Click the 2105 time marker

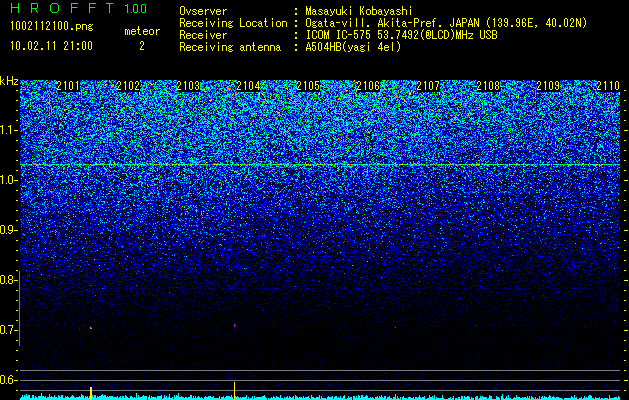click(x=308, y=86)
